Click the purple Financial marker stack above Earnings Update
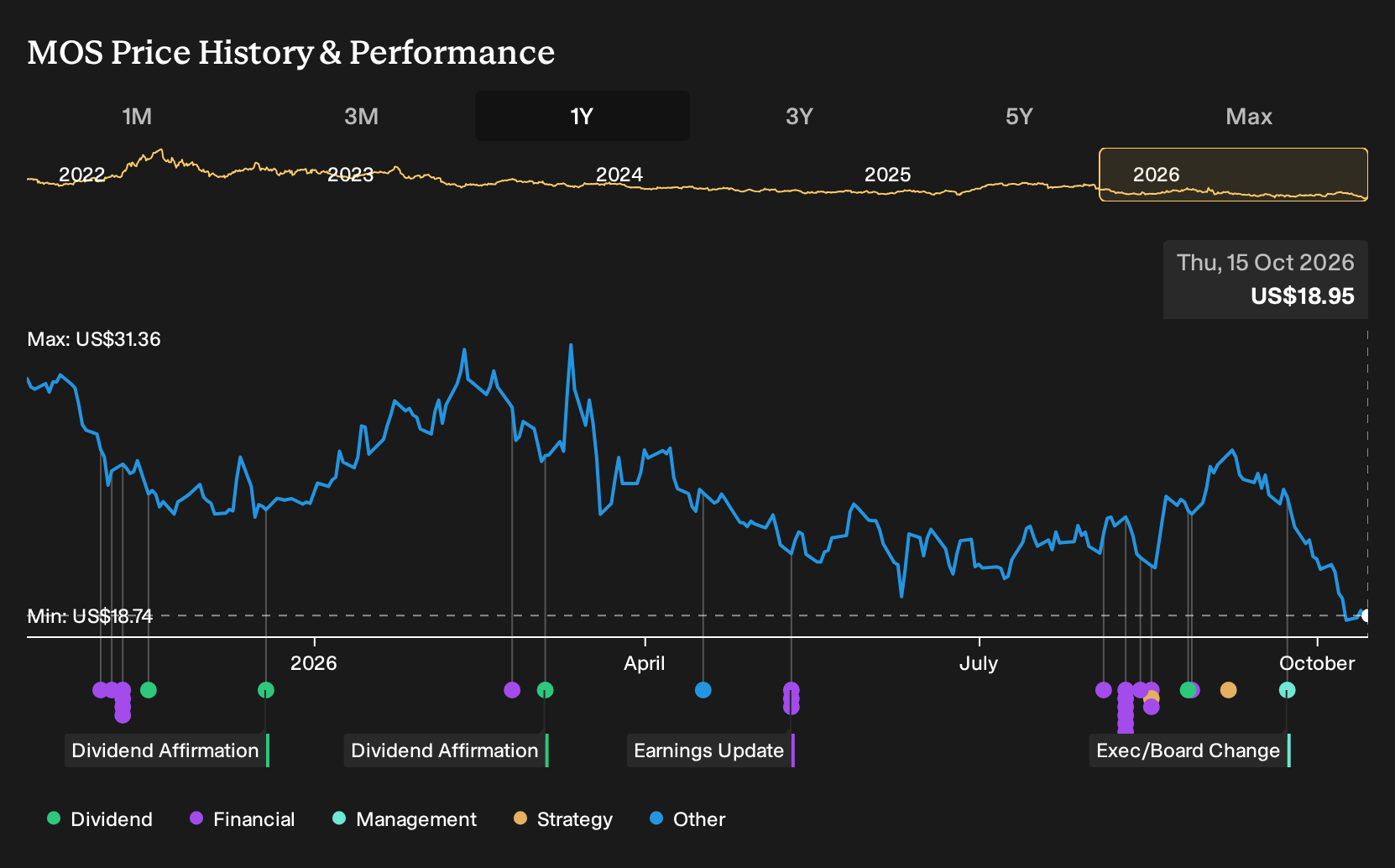This screenshot has width=1395, height=868. pyautogui.click(x=791, y=698)
